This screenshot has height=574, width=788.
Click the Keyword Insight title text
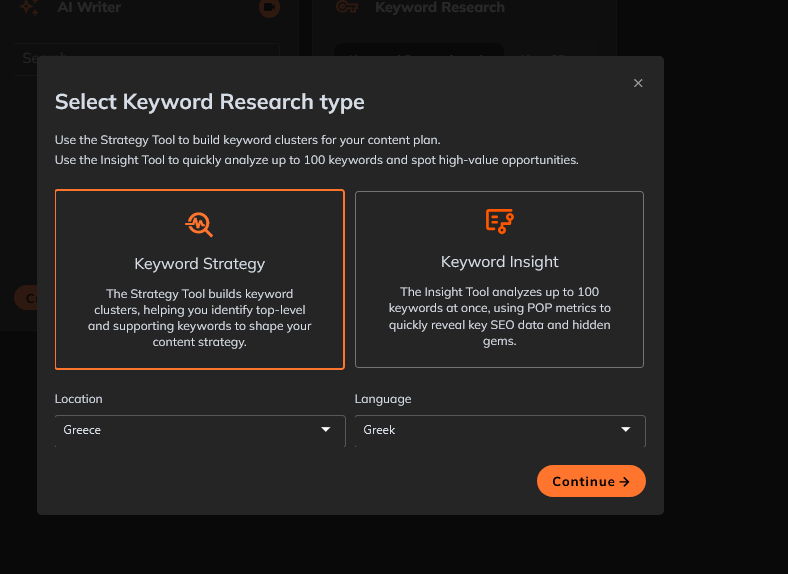pos(500,262)
